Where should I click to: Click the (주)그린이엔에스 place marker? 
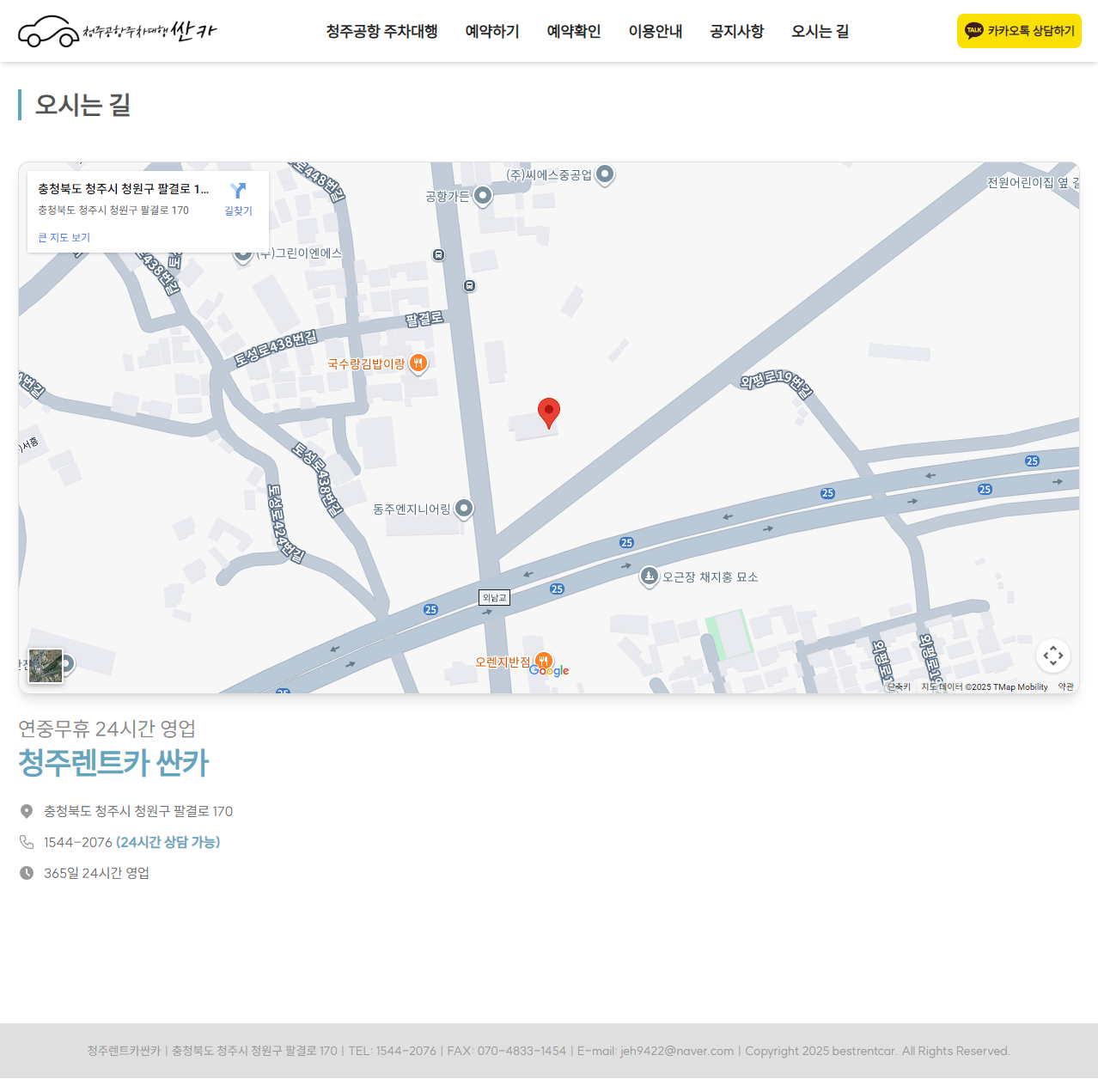243,255
